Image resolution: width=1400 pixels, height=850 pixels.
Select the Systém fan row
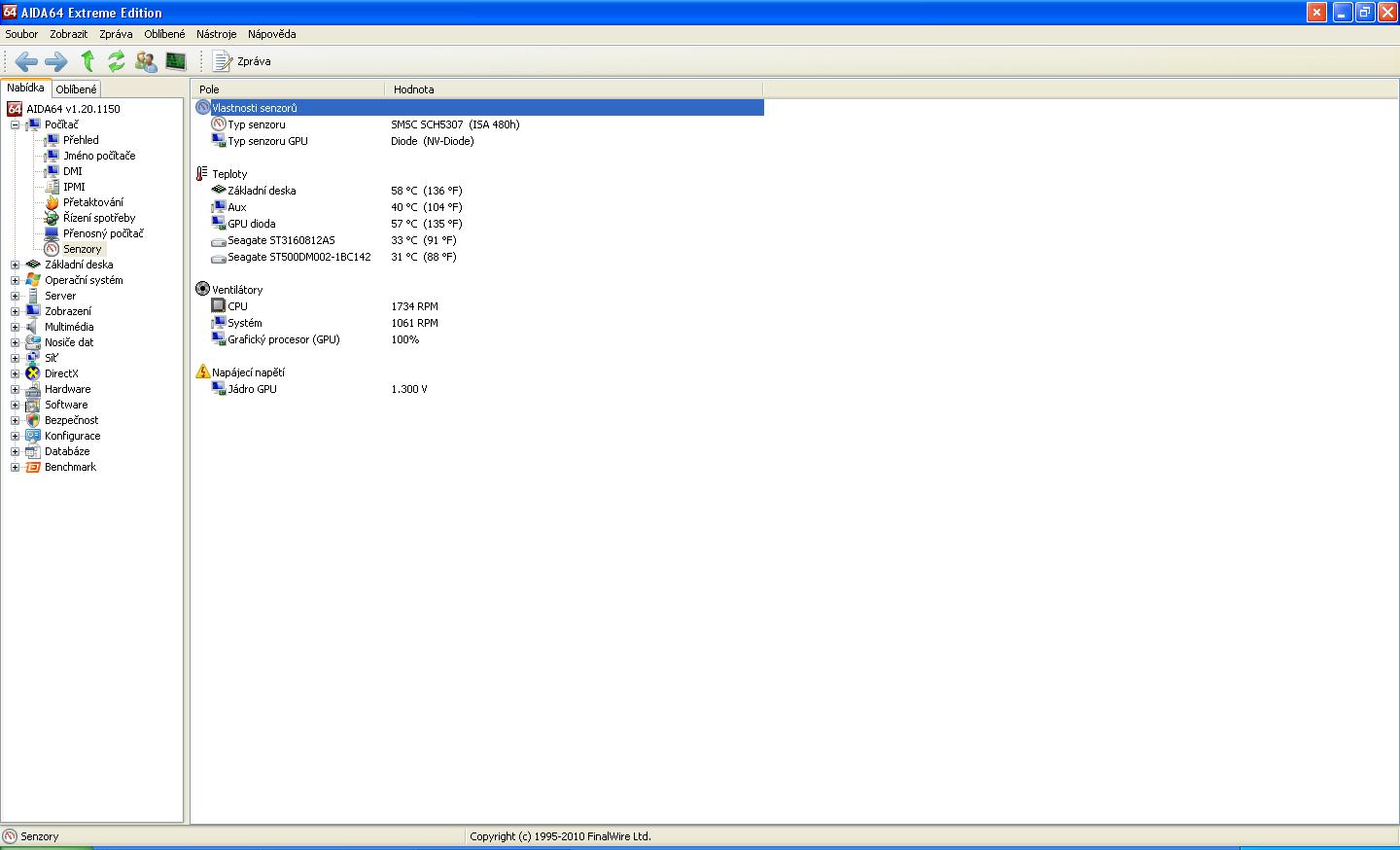click(478, 323)
